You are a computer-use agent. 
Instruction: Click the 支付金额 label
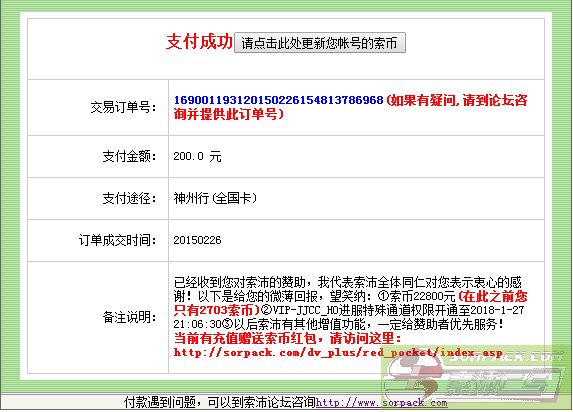point(129,156)
